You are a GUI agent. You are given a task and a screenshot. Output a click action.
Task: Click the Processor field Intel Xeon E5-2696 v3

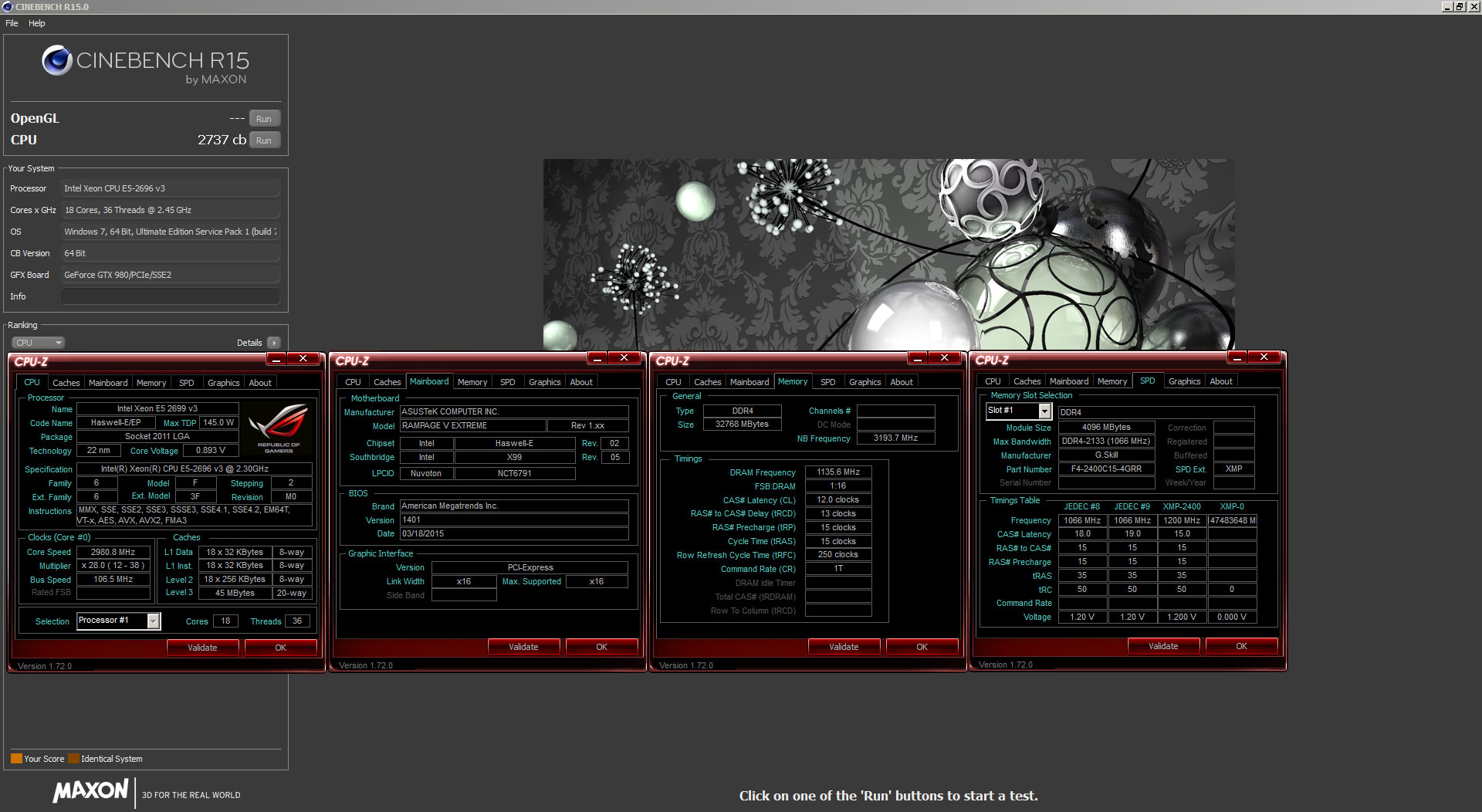coord(170,188)
